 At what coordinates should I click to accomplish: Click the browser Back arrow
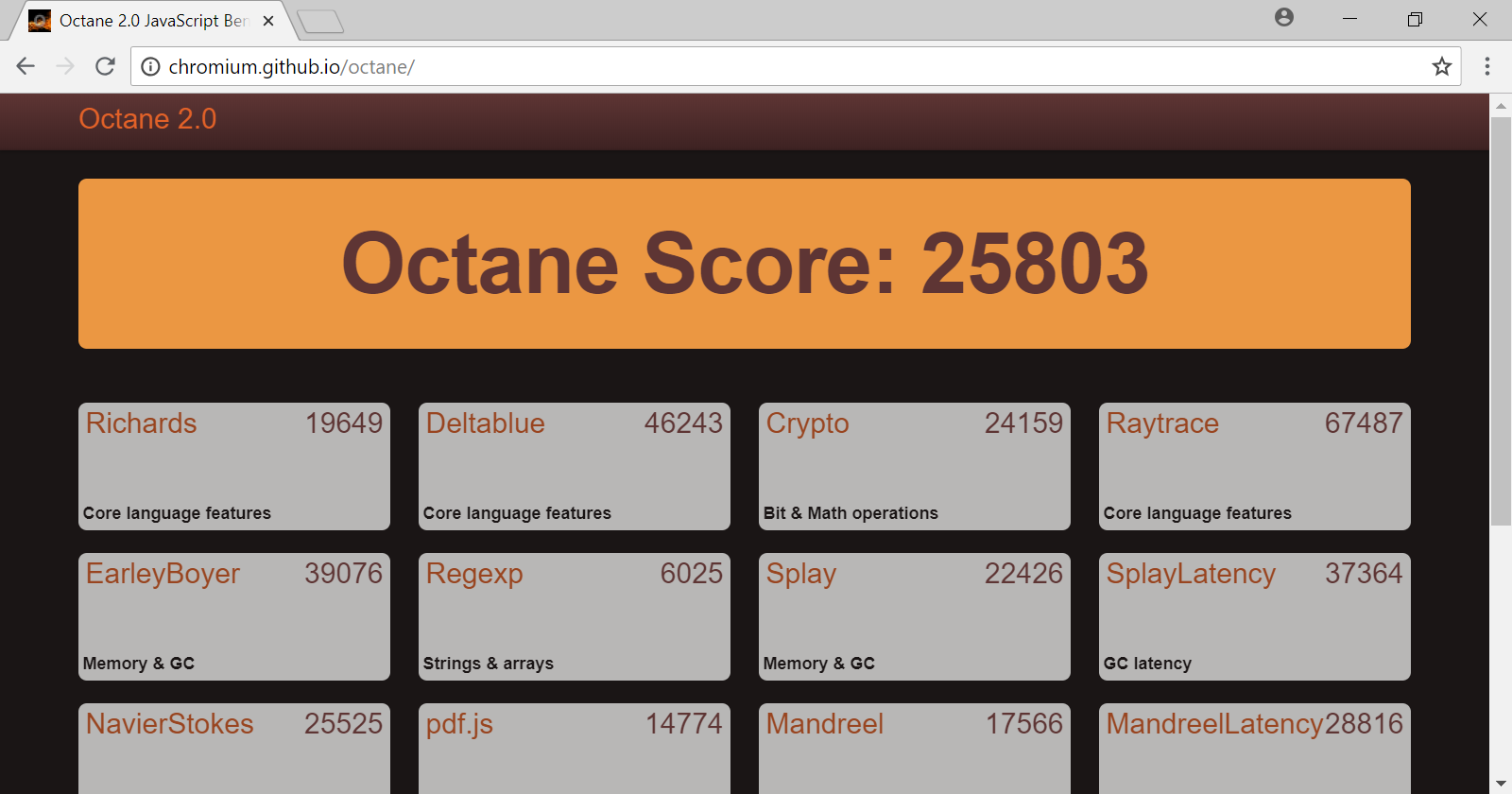pyautogui.click(x=26, y=66)
